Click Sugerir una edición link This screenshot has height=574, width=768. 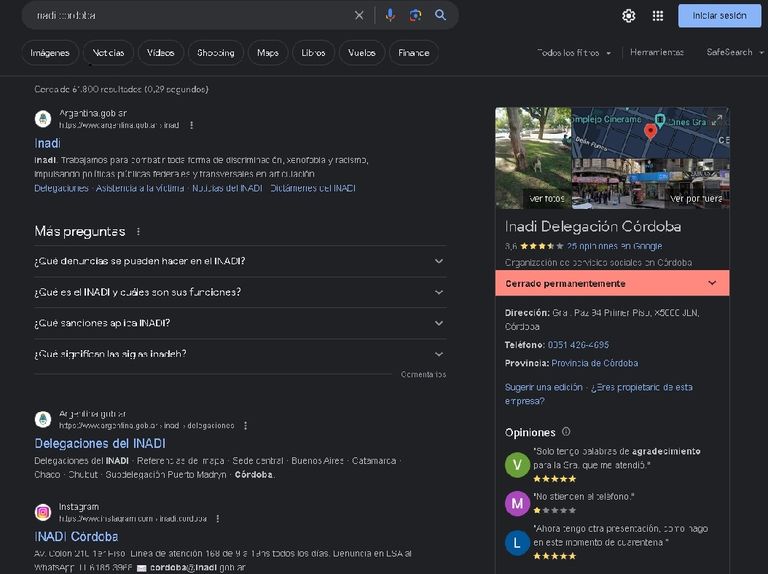click(544, 387)
